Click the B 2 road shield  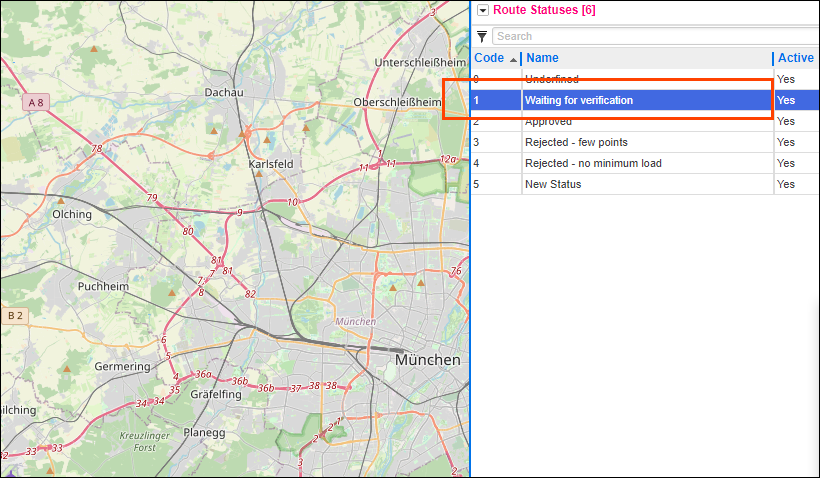(15, 315)
